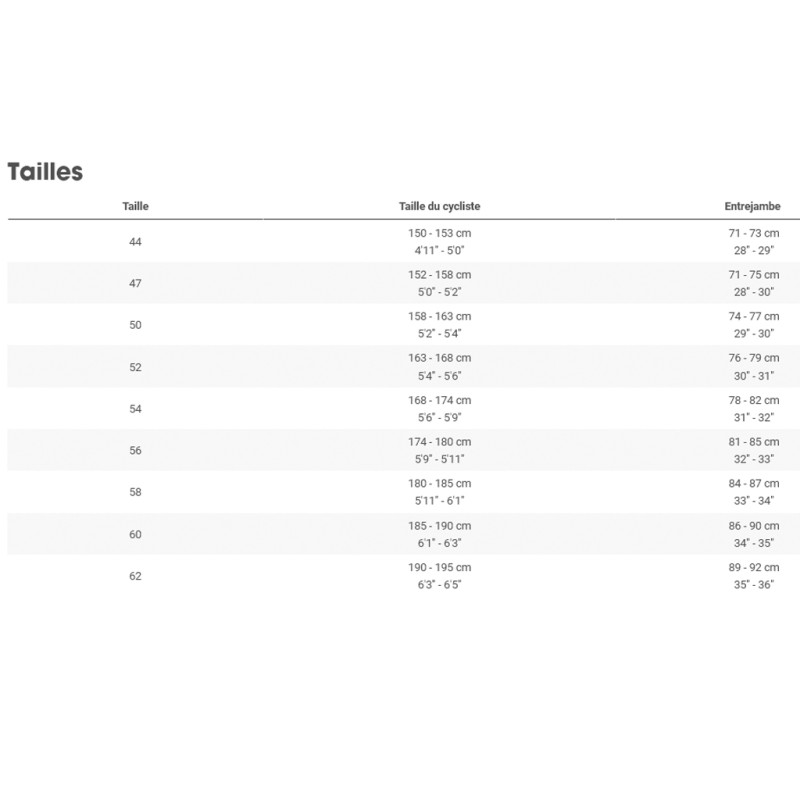Click the 5'9" - 5'11" height cell
800x800 pixels.
coord(440,459)
